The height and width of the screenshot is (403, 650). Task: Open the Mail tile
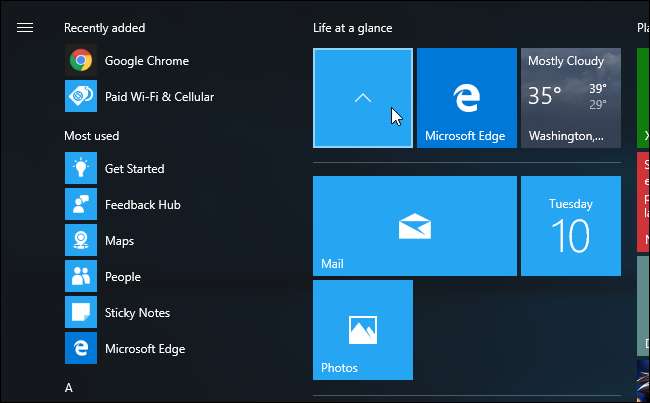point(415,226)
